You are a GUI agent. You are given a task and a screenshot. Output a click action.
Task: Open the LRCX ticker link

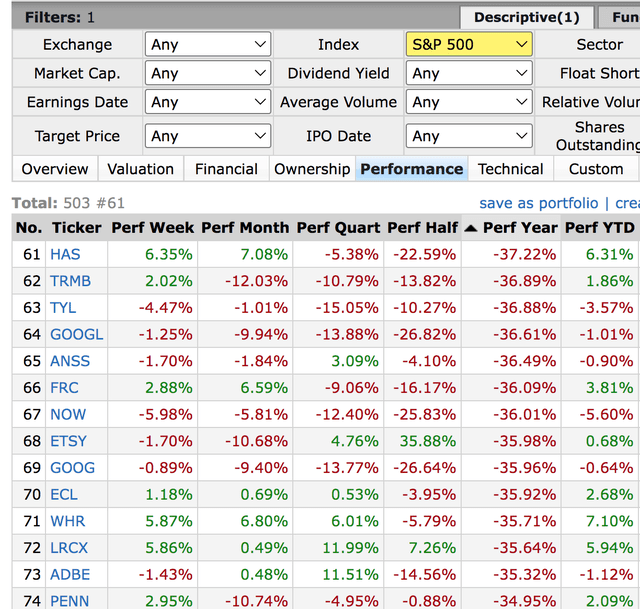point(69,547)
